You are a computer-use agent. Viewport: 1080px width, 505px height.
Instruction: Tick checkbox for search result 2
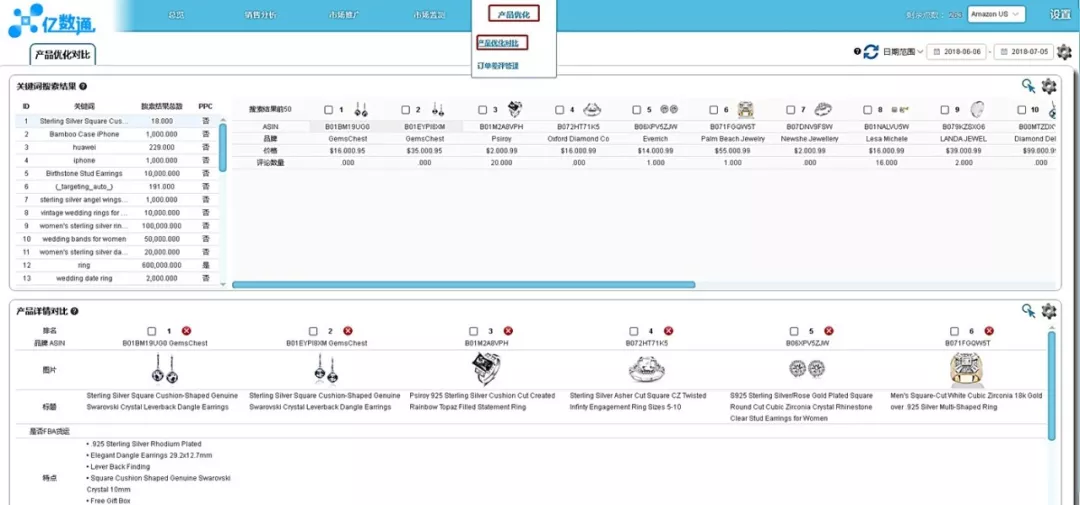406,110
